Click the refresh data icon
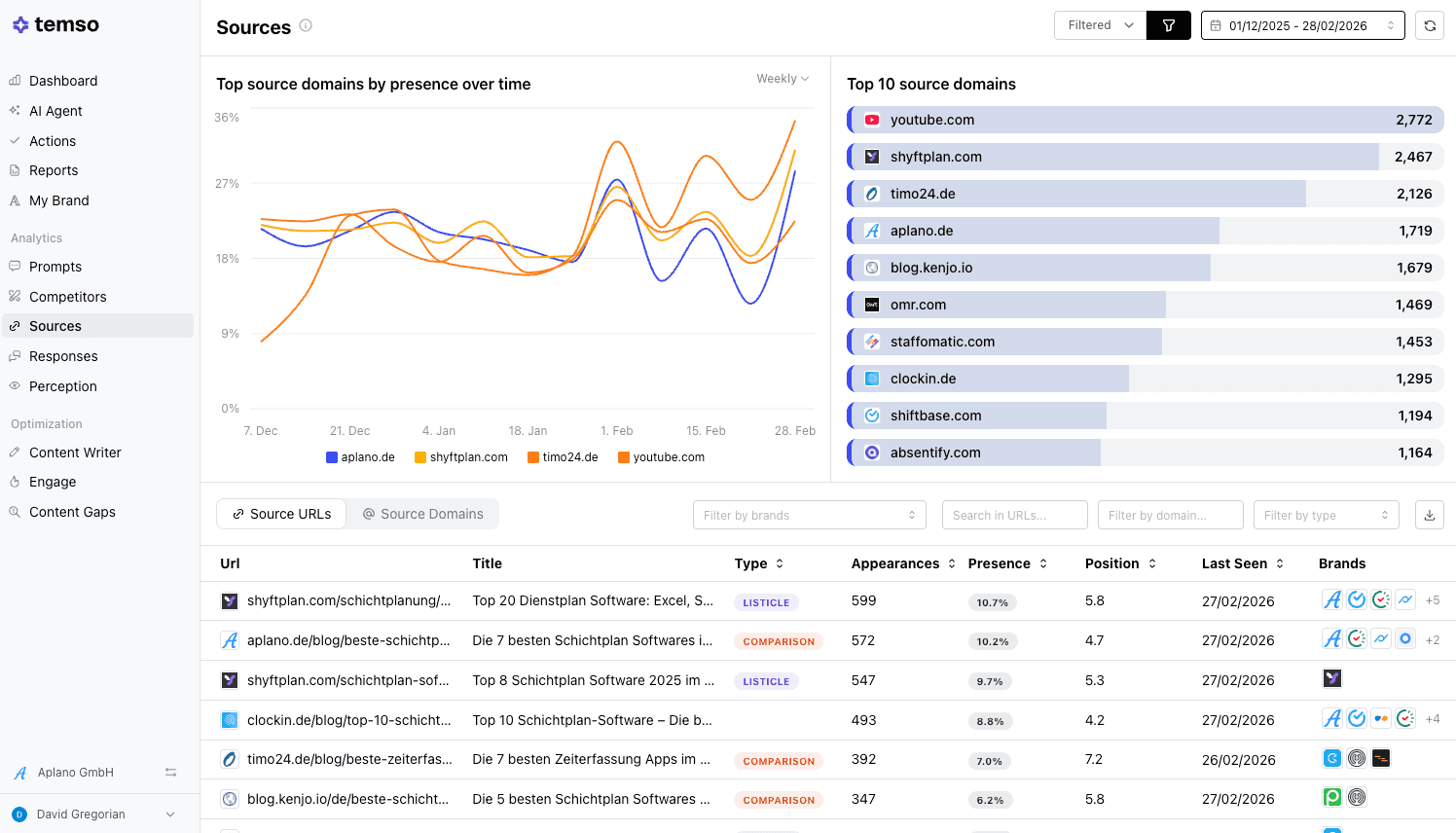Viewport: 1456px width, 833px height. 1430,25
